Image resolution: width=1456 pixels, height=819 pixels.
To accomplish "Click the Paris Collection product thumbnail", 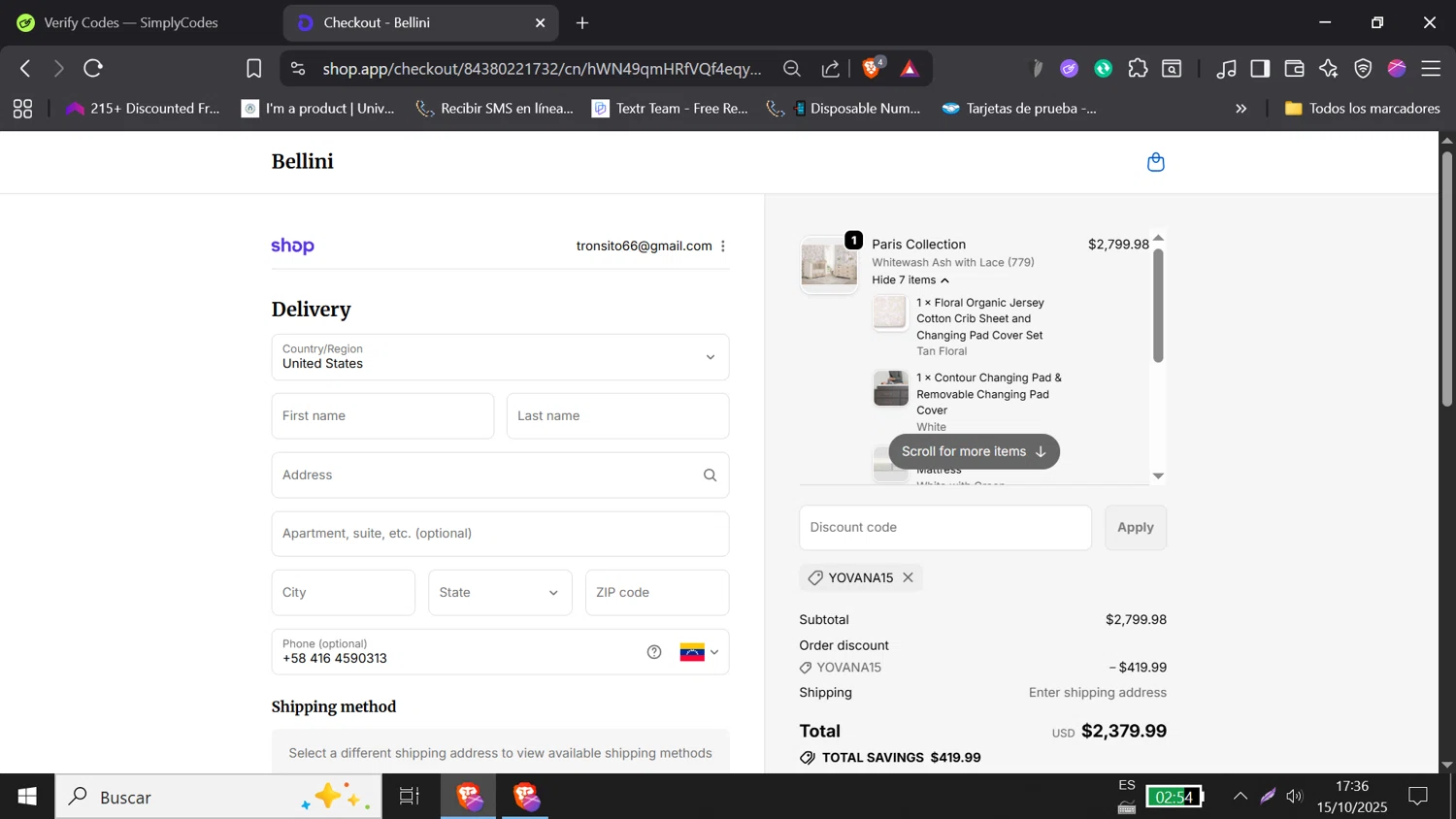I will click(829, 265).
